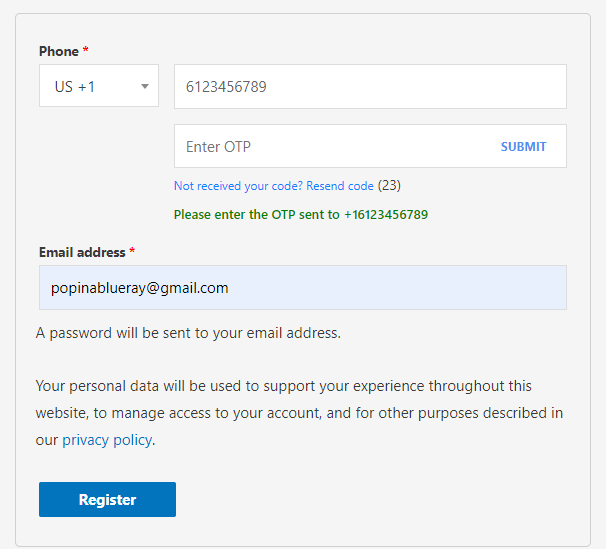
Task: Click the resend countdown timer (23)
Action: pyautogui.click(x=390, y=186)
